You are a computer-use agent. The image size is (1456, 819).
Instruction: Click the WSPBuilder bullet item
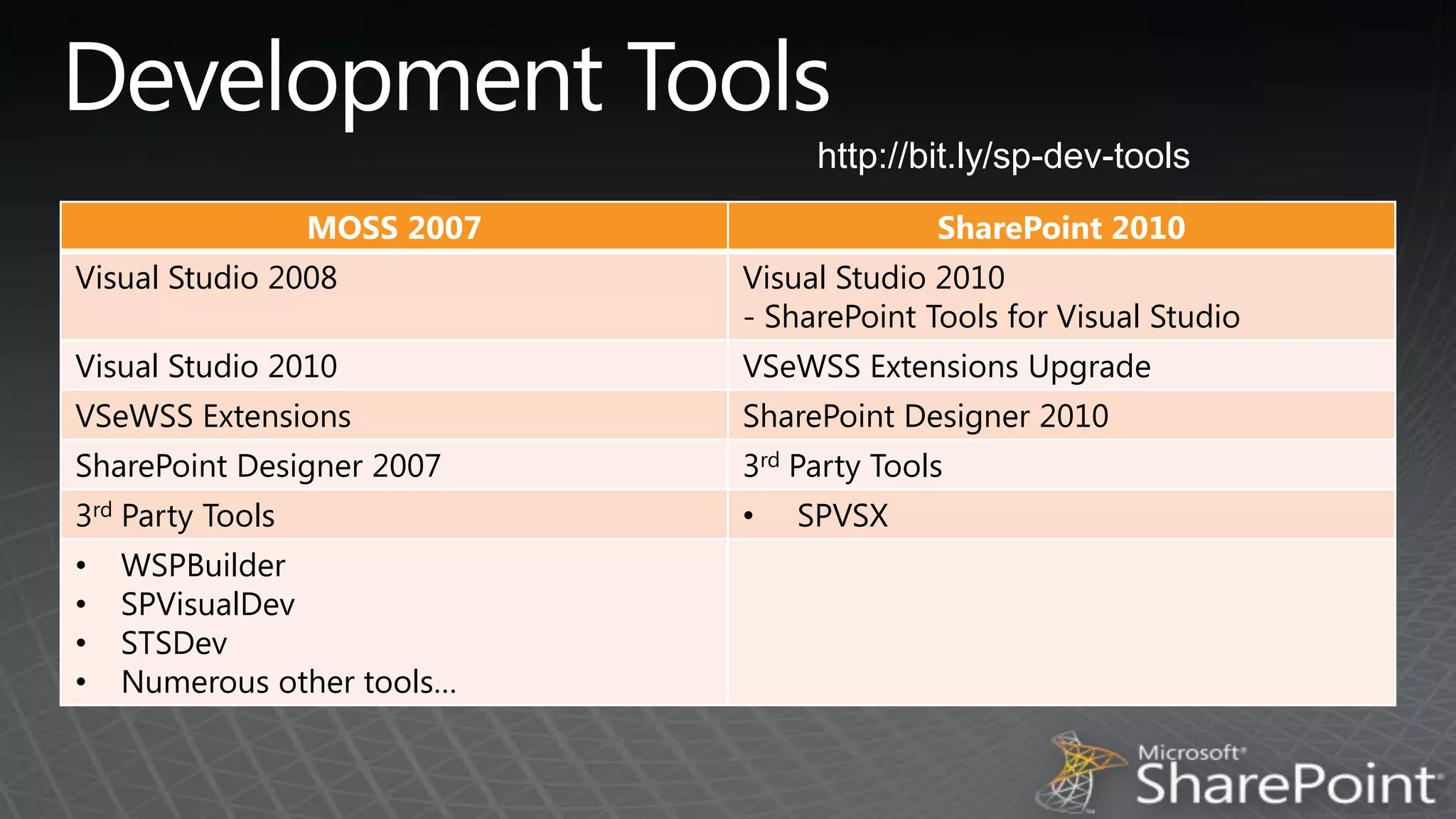(x=203, y=566)
